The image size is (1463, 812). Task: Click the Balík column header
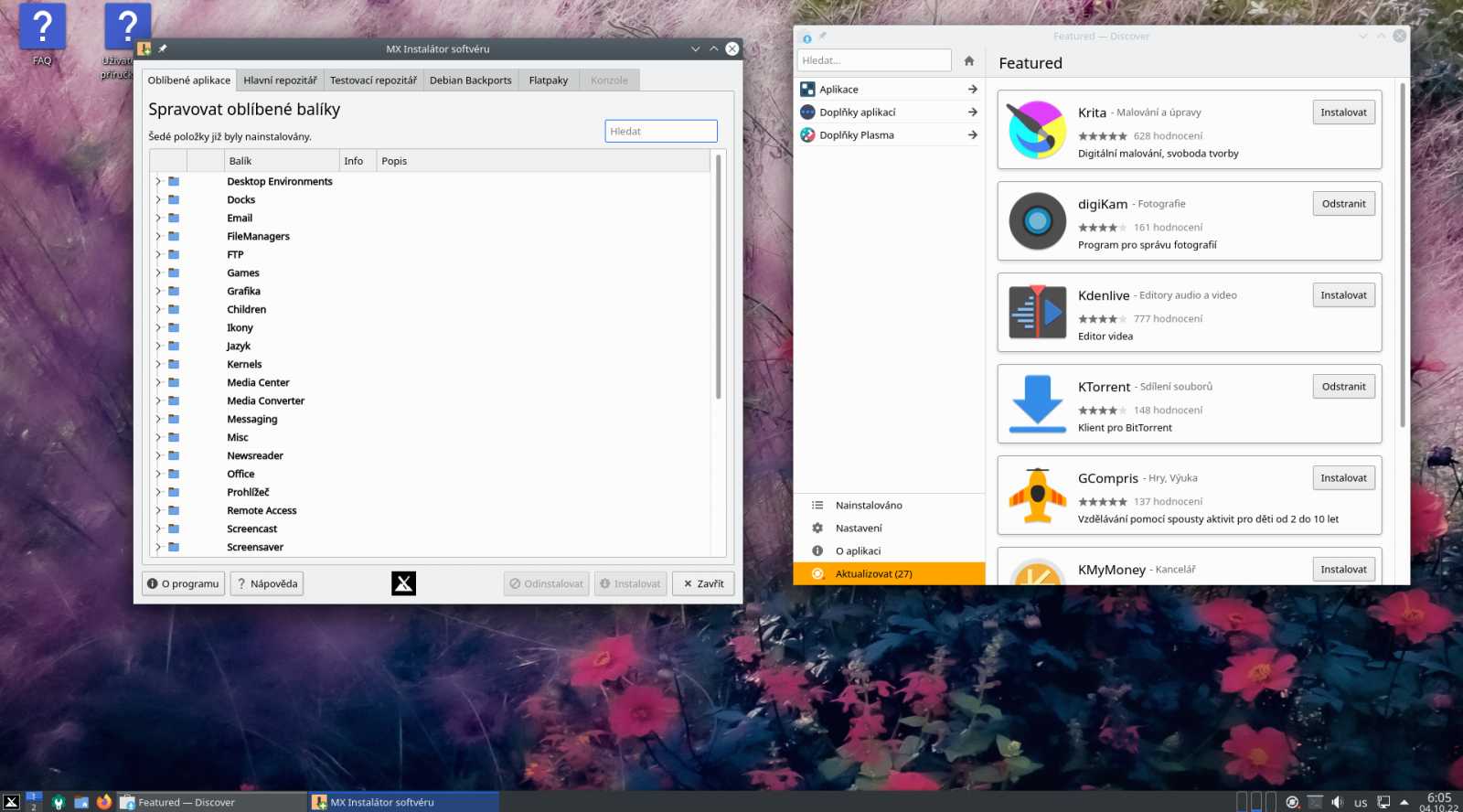click(282, 161)
